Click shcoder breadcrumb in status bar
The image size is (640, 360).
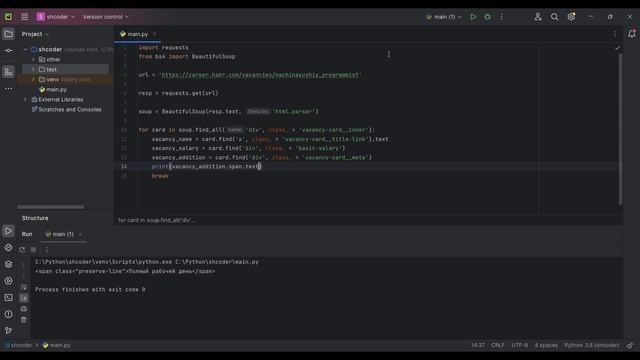click(x=18, y=345)
